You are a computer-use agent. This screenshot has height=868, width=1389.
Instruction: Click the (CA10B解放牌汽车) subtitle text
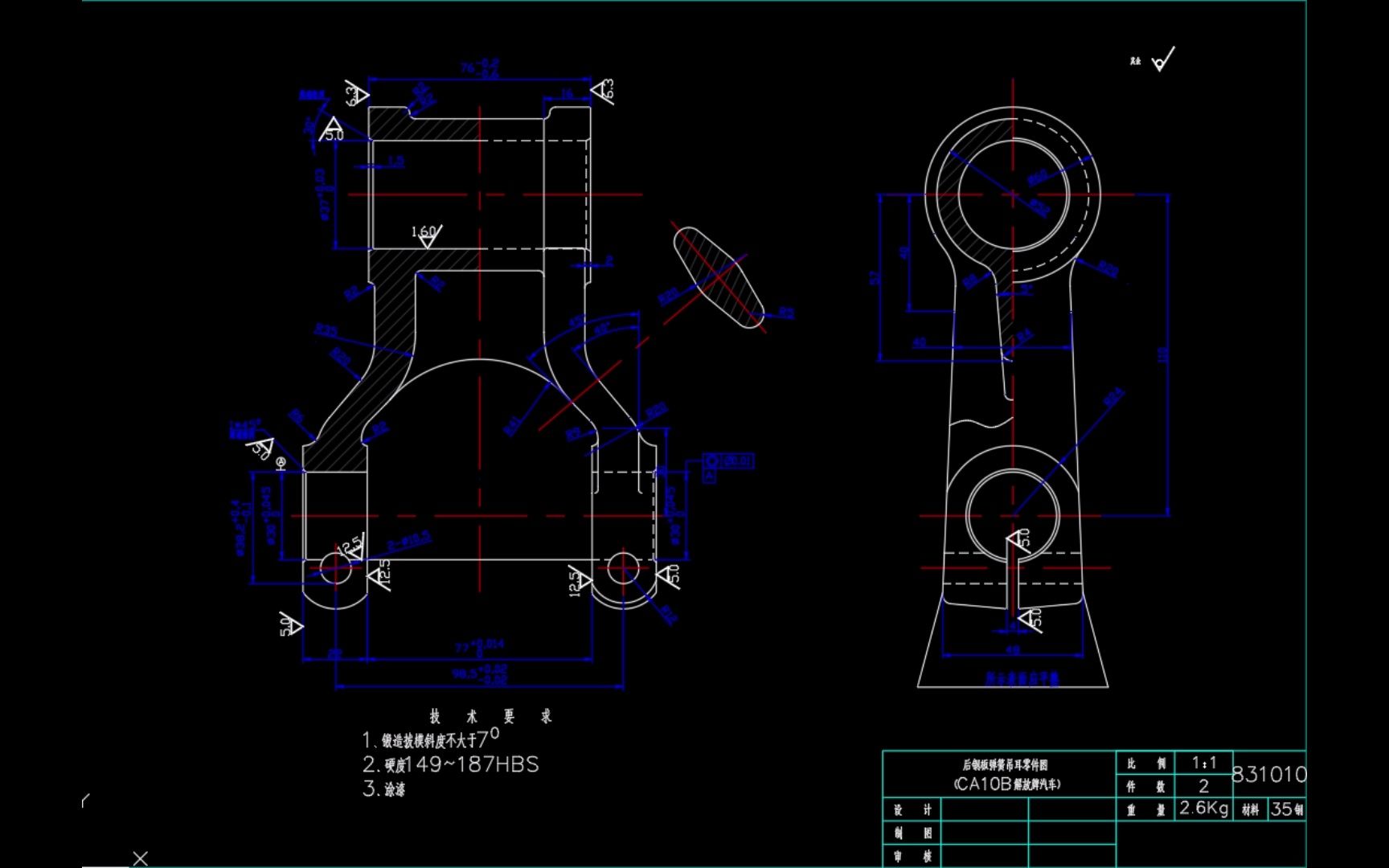tap(1006, 784)
